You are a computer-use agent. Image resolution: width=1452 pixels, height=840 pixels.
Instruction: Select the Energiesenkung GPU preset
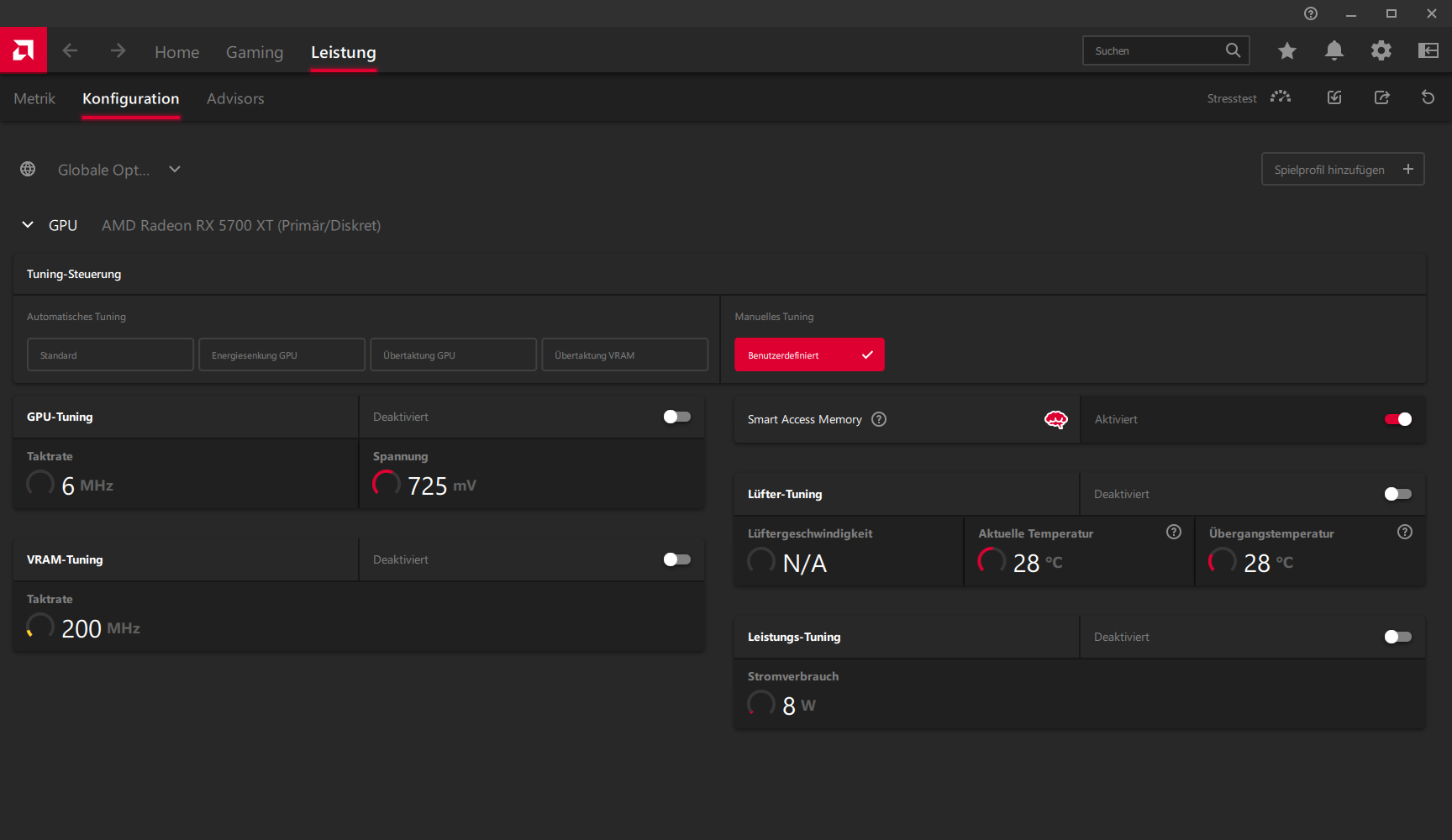pyautogui.click(x=281, y=354)
